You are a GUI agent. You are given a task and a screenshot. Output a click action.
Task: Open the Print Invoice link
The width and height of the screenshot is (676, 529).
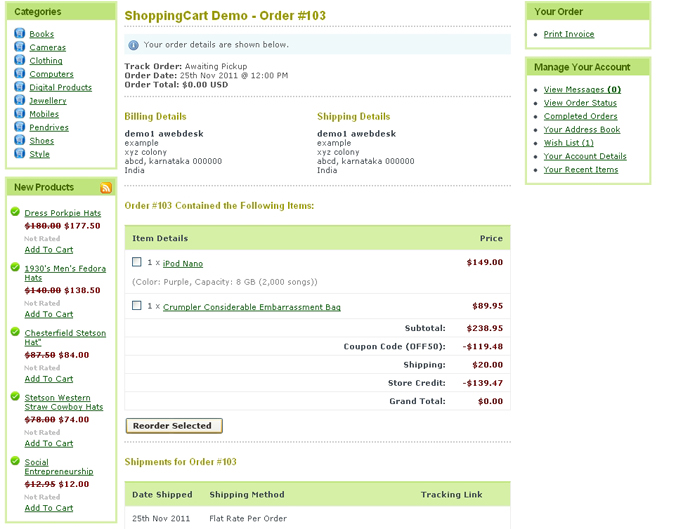tap(569, 34)
